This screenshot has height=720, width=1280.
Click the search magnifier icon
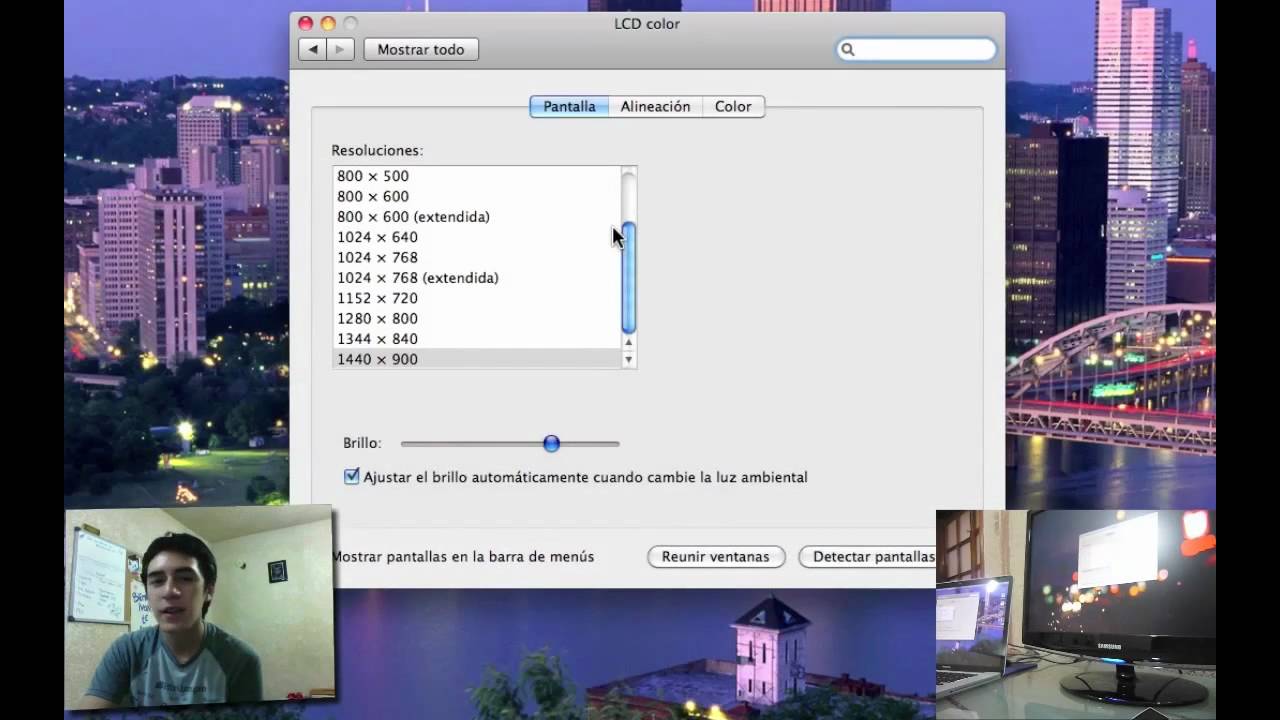click(847, 49)
